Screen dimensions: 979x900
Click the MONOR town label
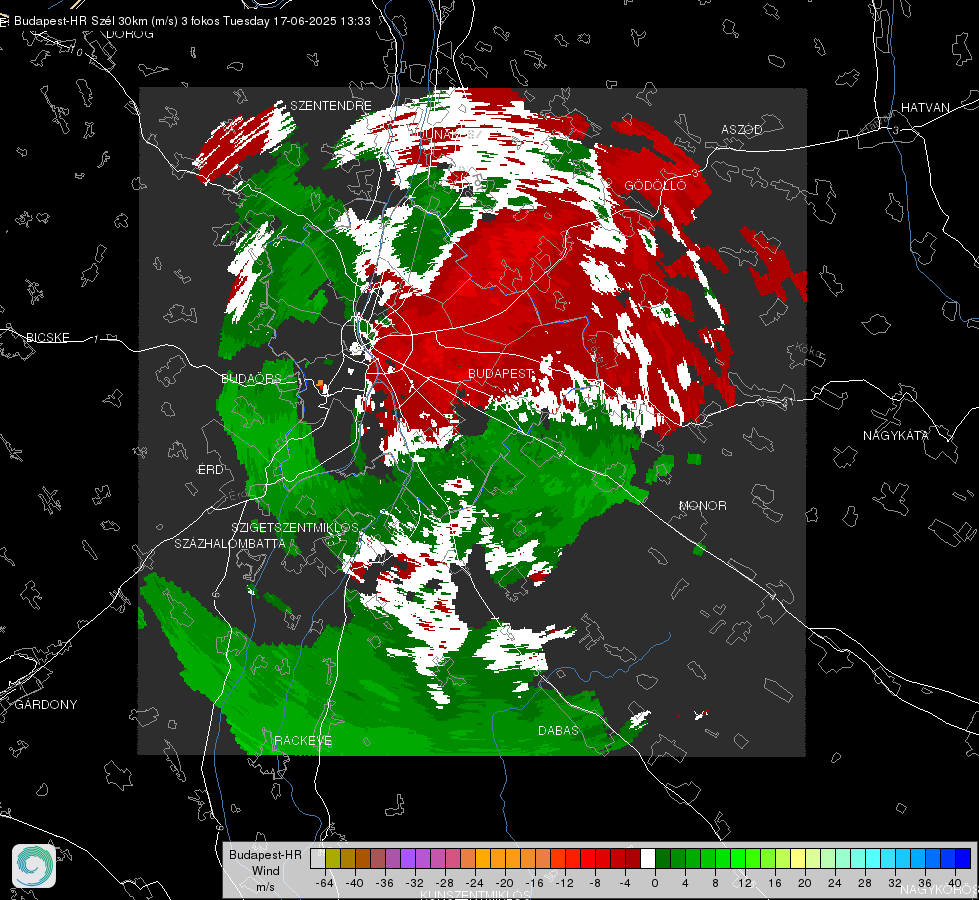click(x=702, y=506)
